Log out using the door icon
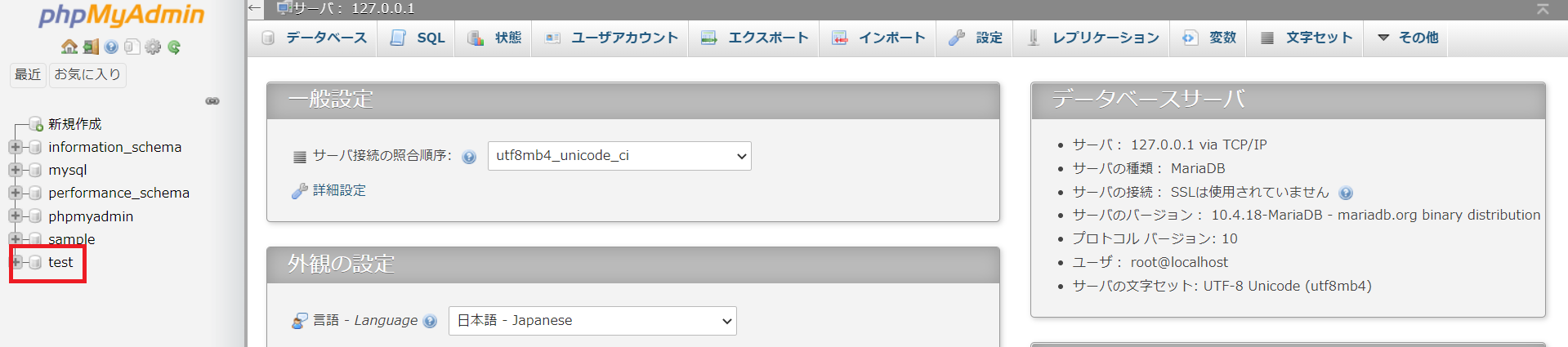 tap(91, 47)
